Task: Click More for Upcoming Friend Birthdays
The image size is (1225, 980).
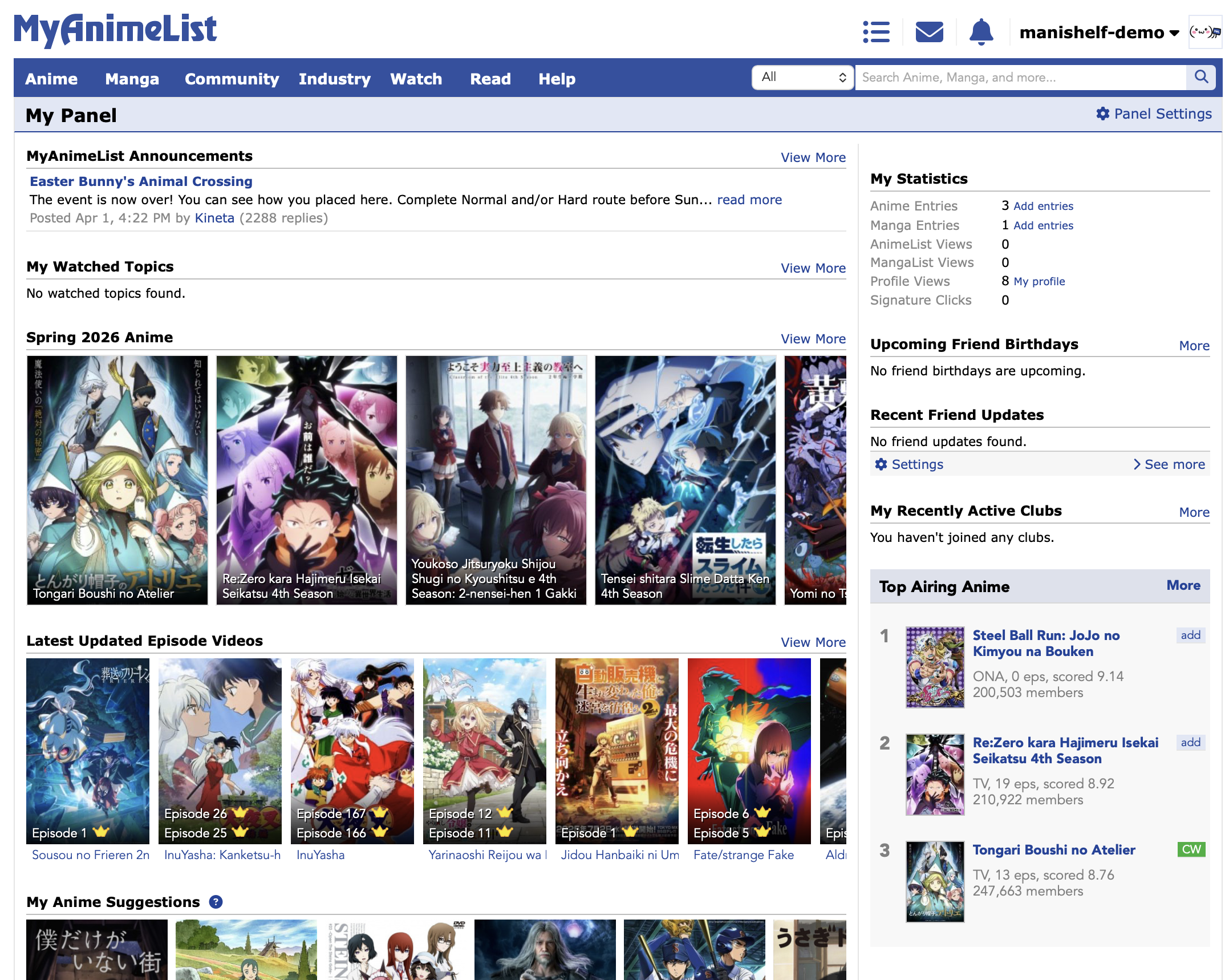Action: point(1194,346)
